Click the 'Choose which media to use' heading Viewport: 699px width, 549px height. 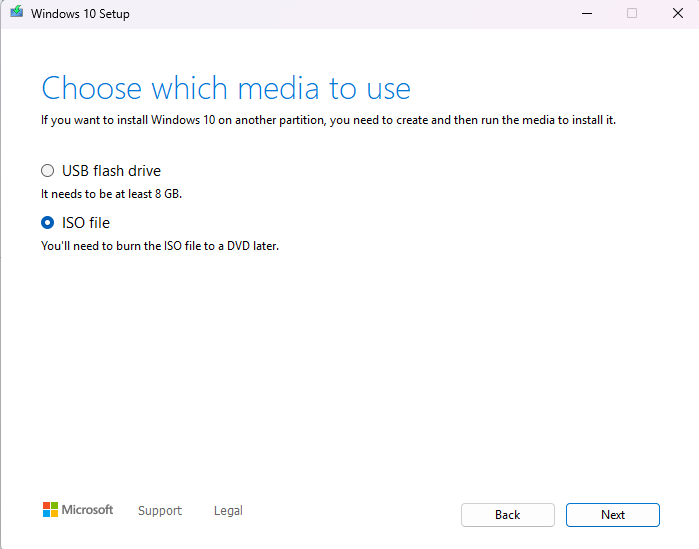pos(226,88)
